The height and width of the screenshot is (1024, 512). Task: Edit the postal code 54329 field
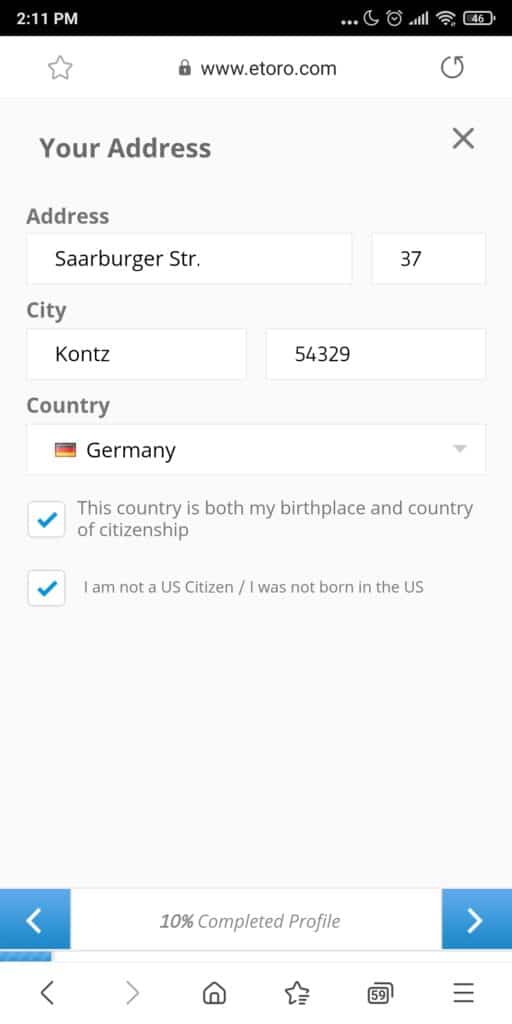tap(376, 354)
